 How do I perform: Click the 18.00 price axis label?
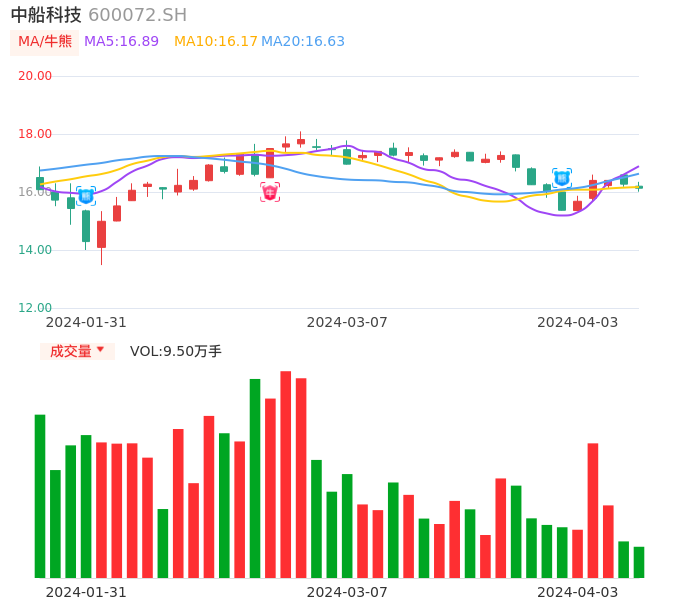pos(35,134)
